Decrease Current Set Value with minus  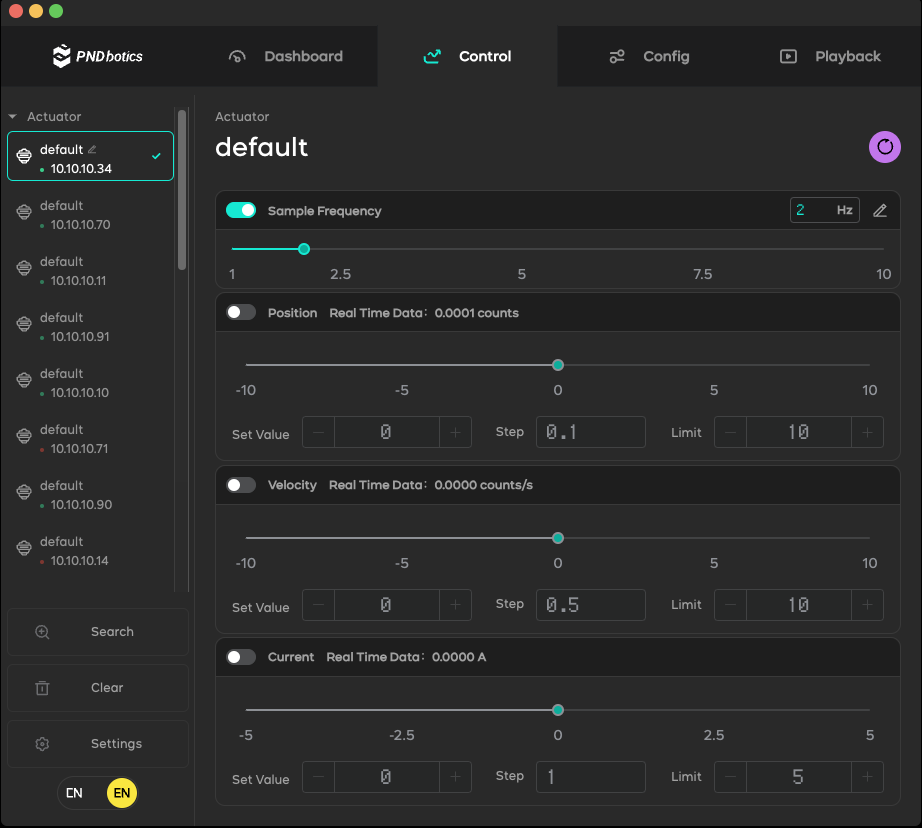(319, 777)
